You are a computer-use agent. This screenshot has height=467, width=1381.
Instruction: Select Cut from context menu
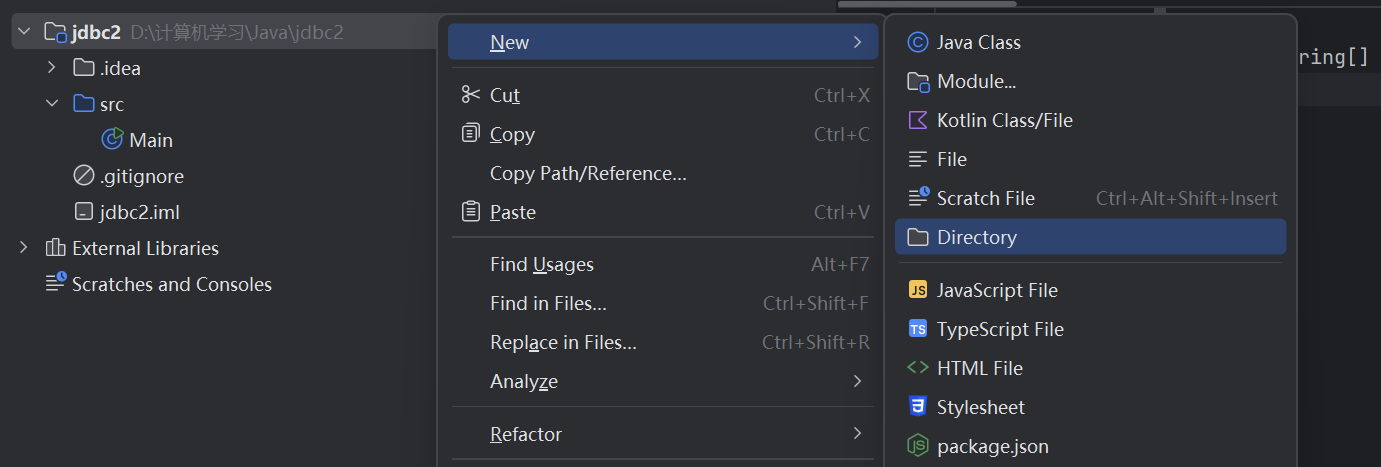[663, 95]
